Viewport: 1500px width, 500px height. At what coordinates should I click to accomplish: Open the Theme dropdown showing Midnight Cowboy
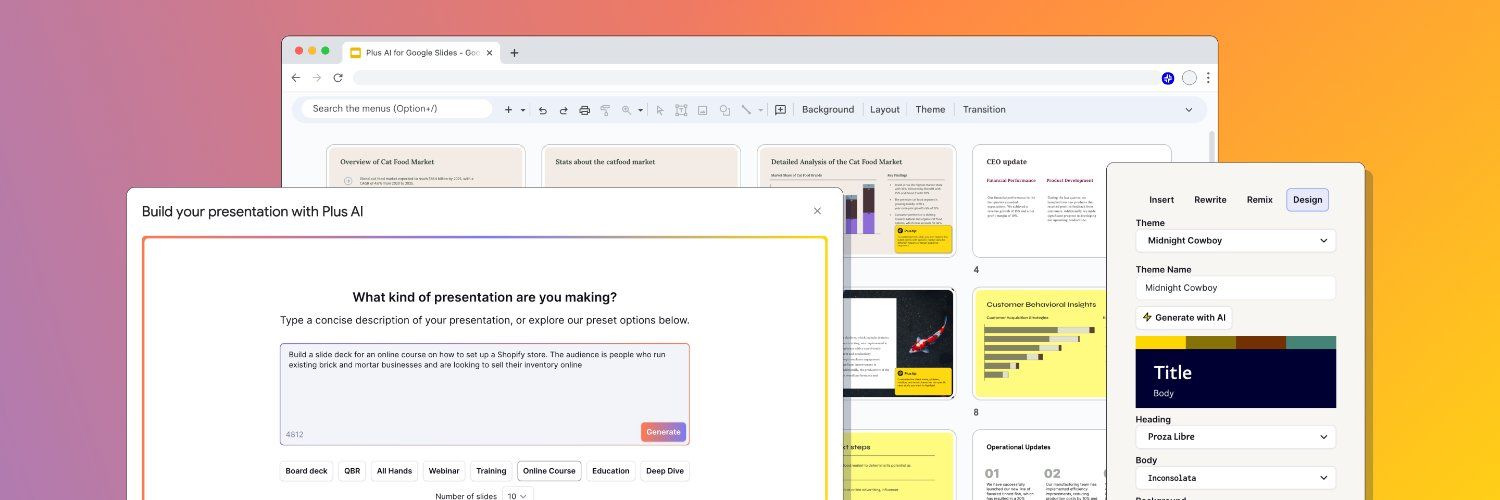tap(1236, 241)
